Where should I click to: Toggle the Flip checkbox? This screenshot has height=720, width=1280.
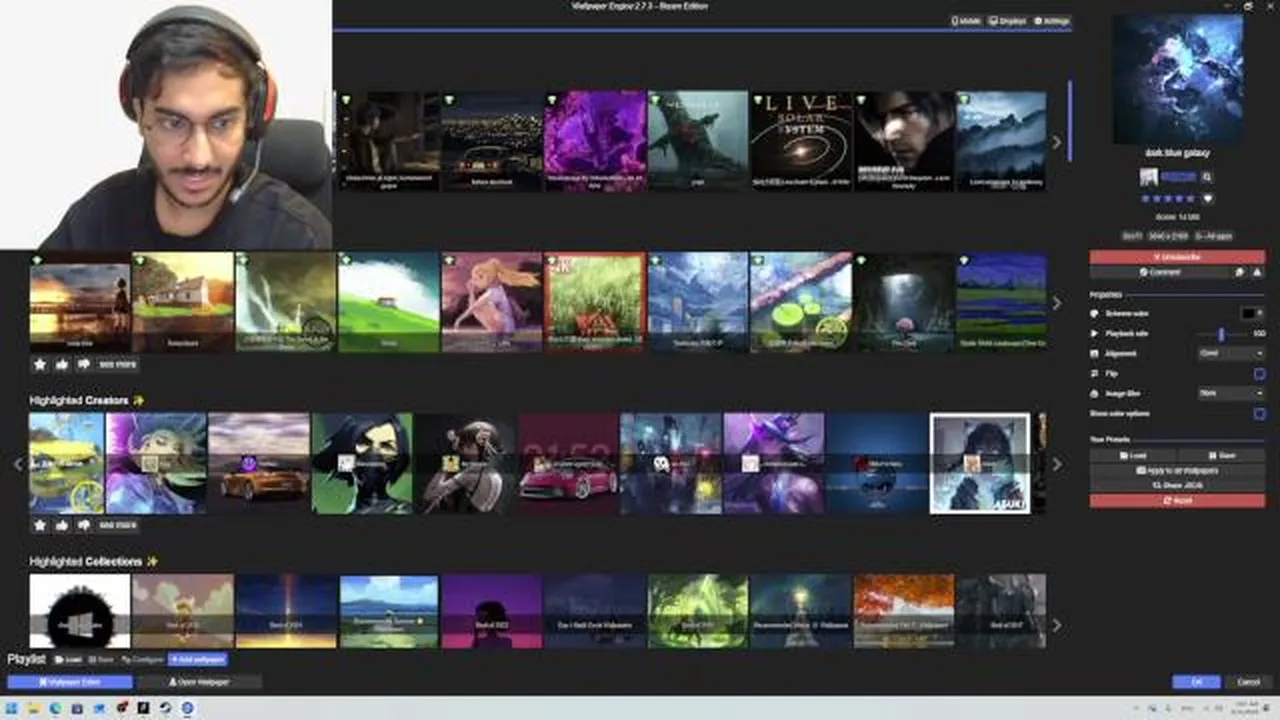[1259, 373]
